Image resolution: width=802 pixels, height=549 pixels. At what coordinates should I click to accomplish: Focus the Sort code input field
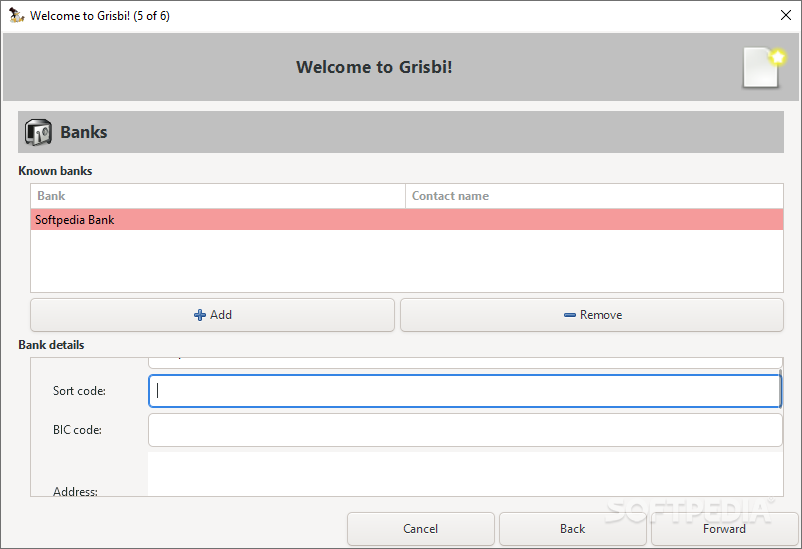click(x=464, y=391)
